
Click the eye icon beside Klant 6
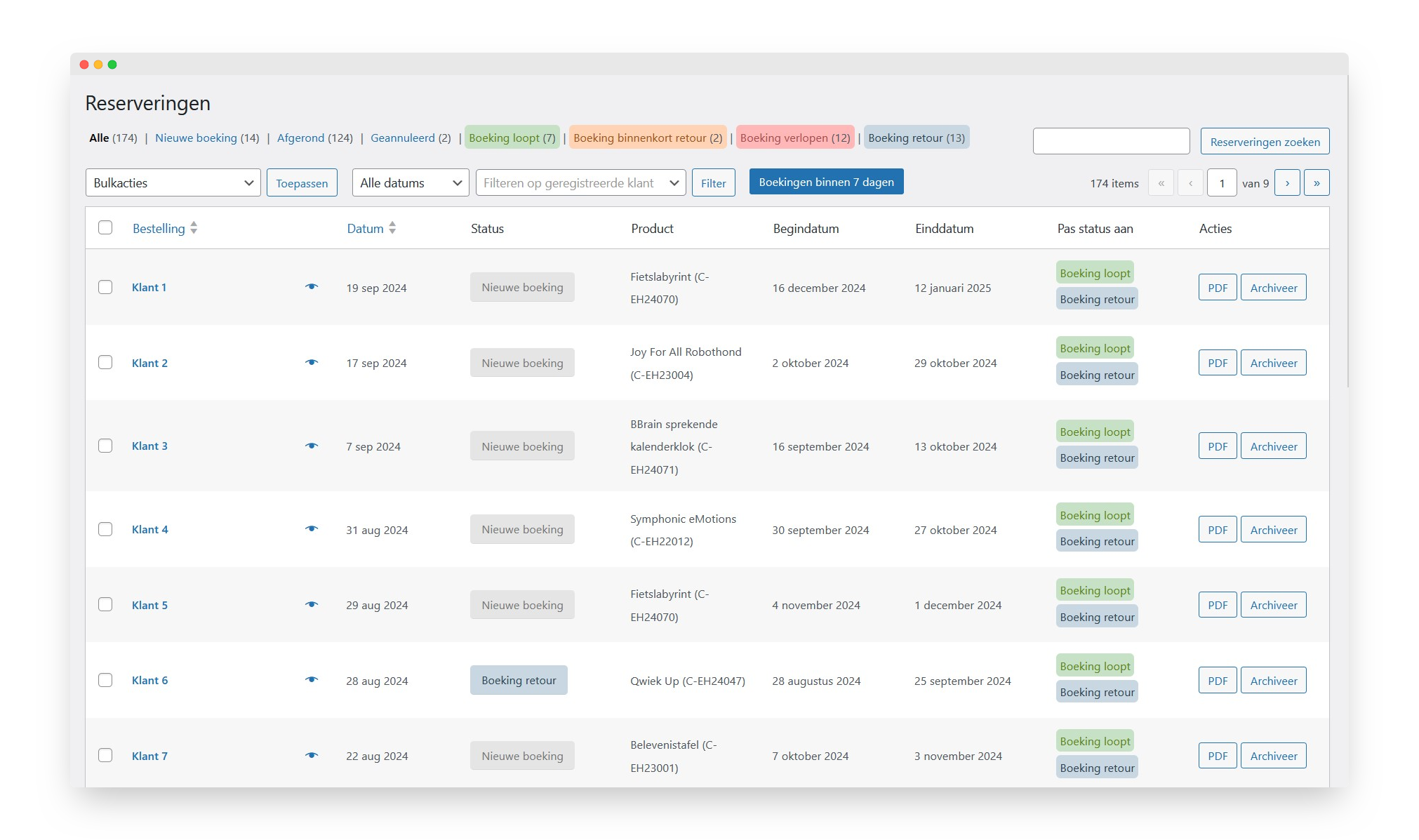click(x=312, y=680)
